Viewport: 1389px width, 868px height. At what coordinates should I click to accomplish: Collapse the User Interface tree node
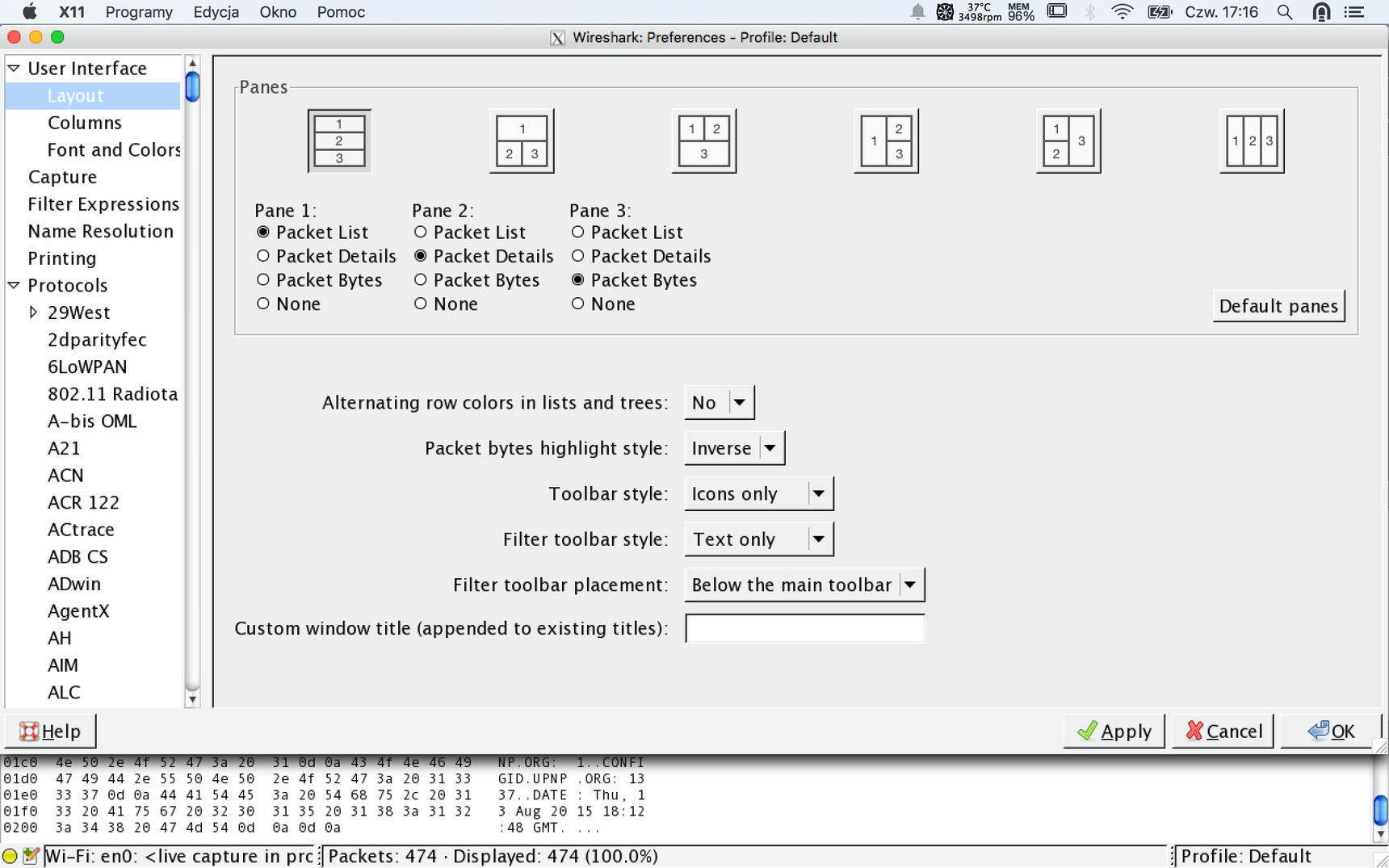pyautogui.click(x=14, y=69)
